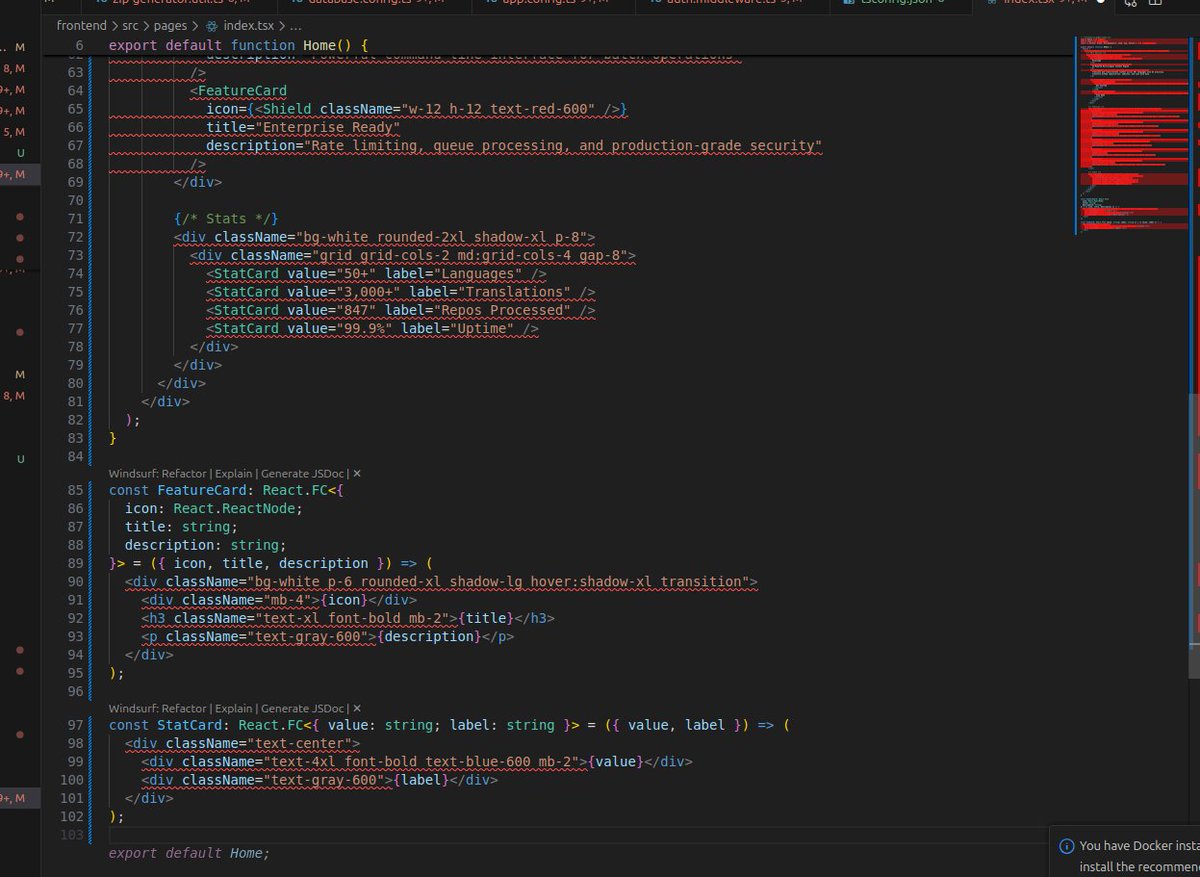Image resolution: width=1200 pixels, height=877 pixels.
Task: Open the src breadcrumb dropdown
Action: [128, 26]
